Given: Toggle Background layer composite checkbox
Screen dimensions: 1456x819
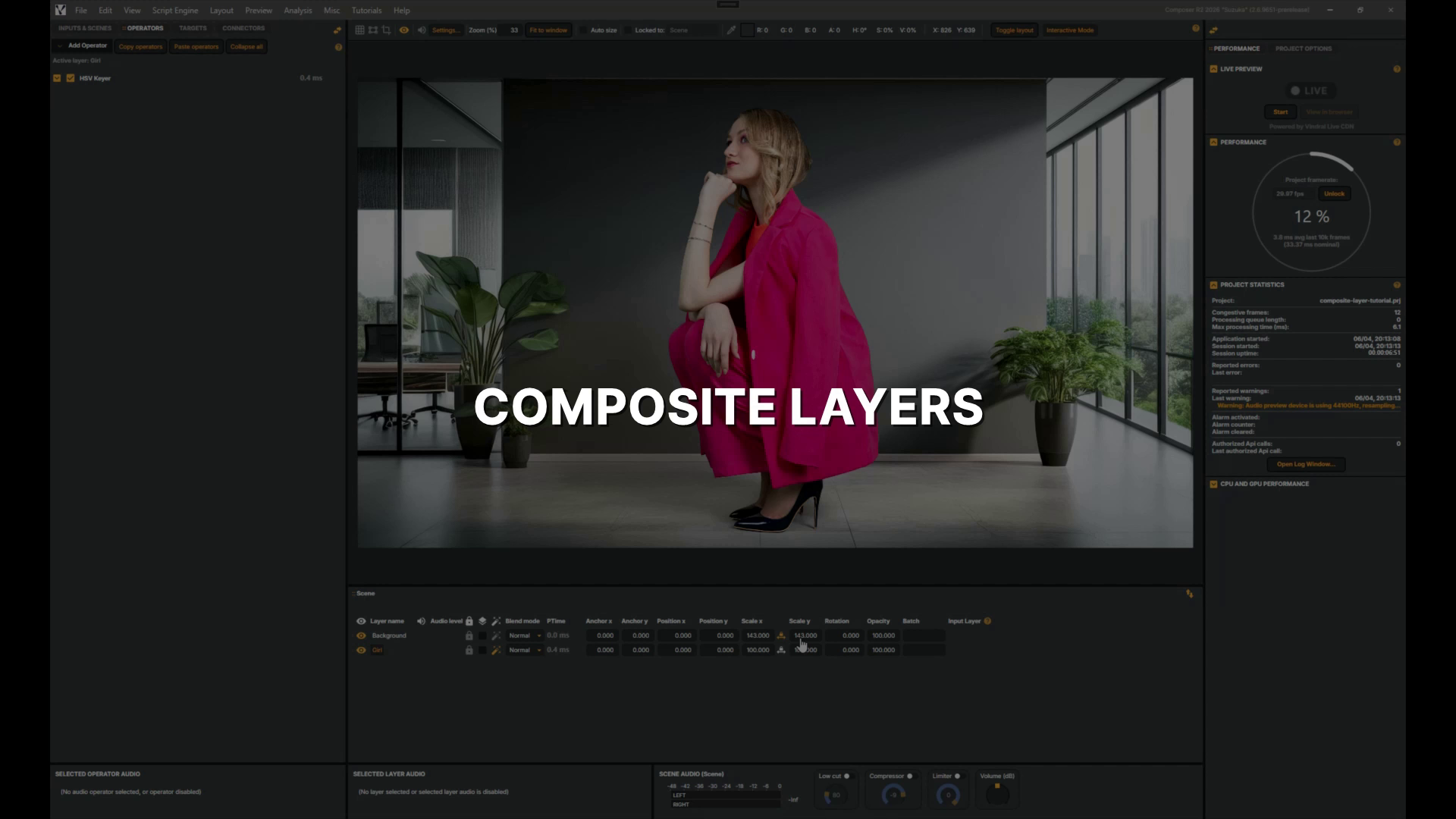Looking at the screenshot, I should pyautogui.click(x=482, y=635).
